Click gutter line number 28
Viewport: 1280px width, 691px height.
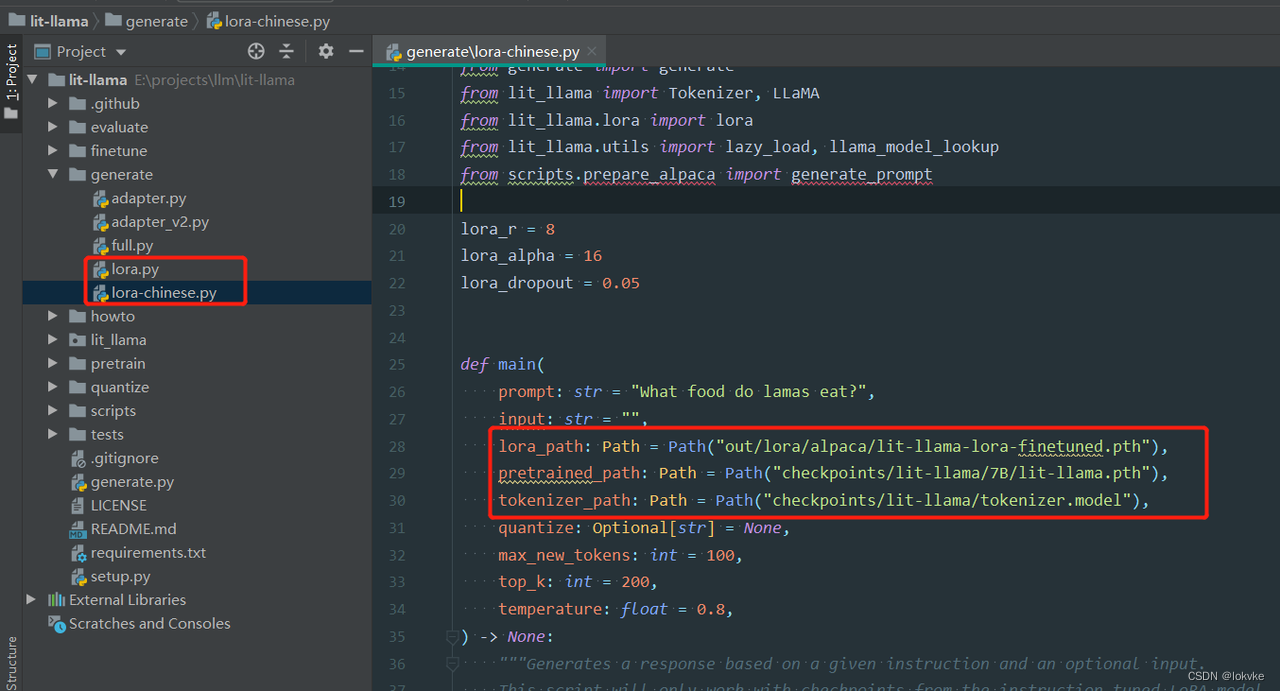[x=397, y=446]
